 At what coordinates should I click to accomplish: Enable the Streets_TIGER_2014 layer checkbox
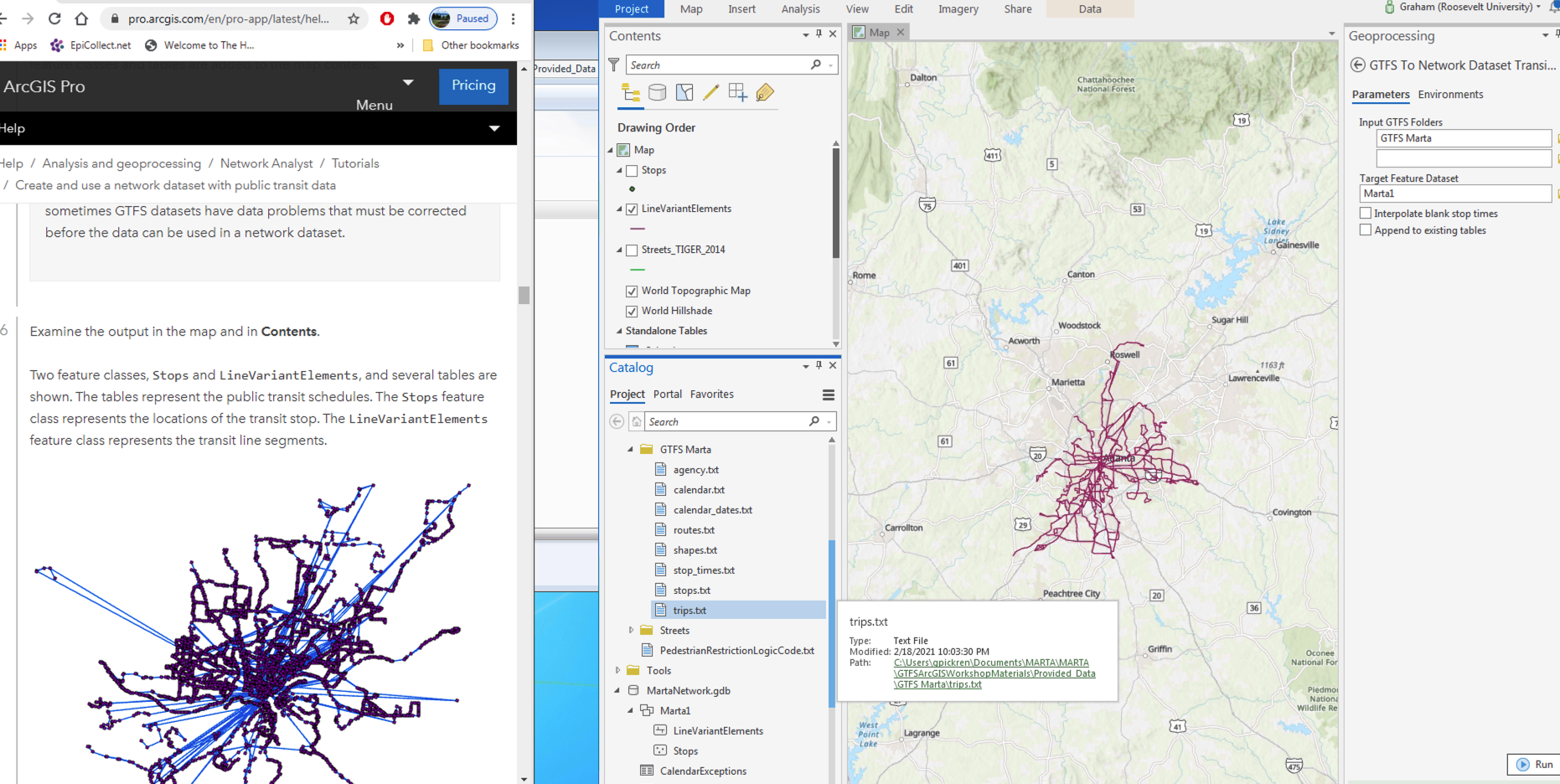tap(632, 250)
